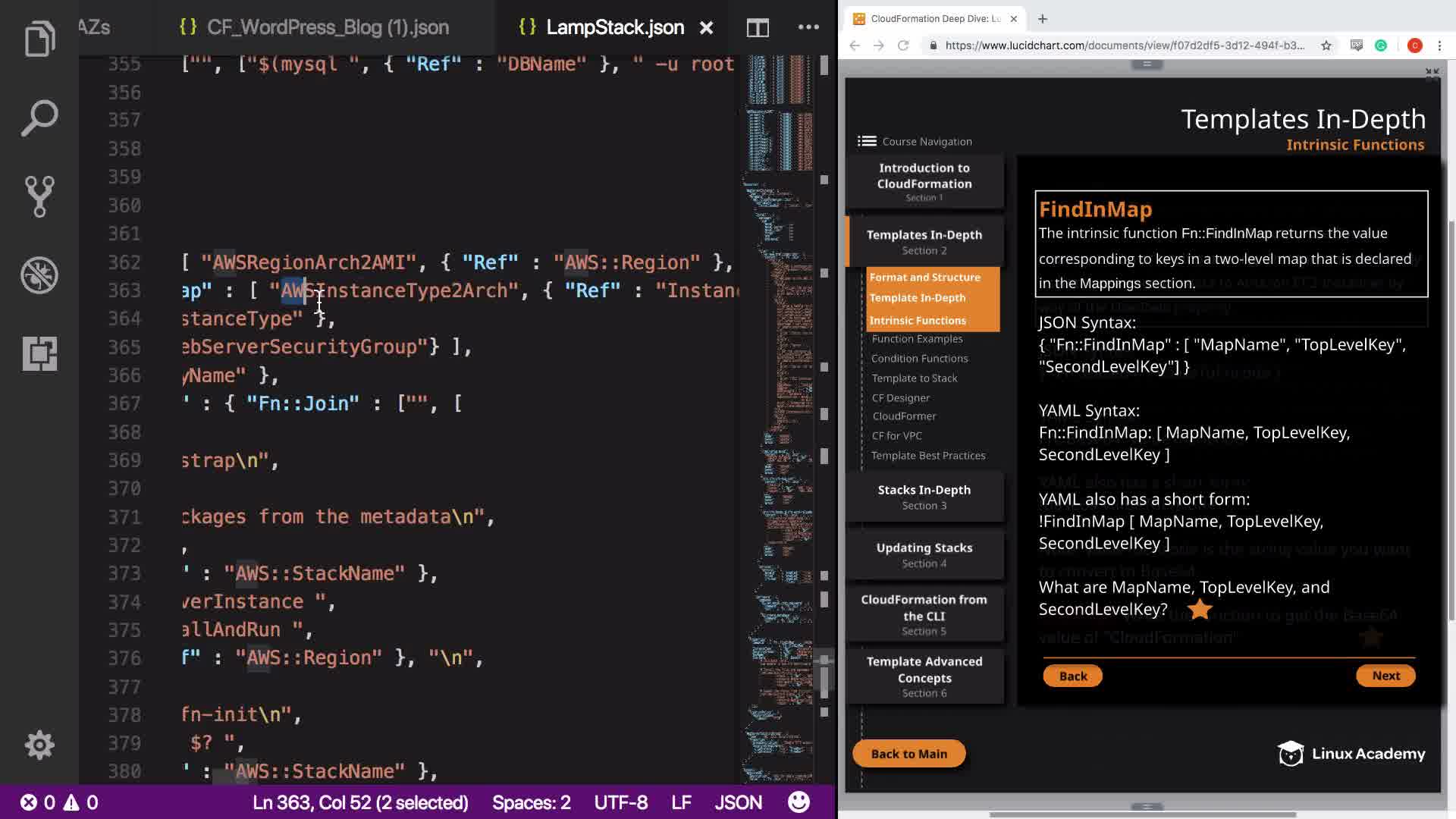This screenshot has width=1456, height=819.
Task: Open the editor more actions ellipsis
Action: [808, 28]
